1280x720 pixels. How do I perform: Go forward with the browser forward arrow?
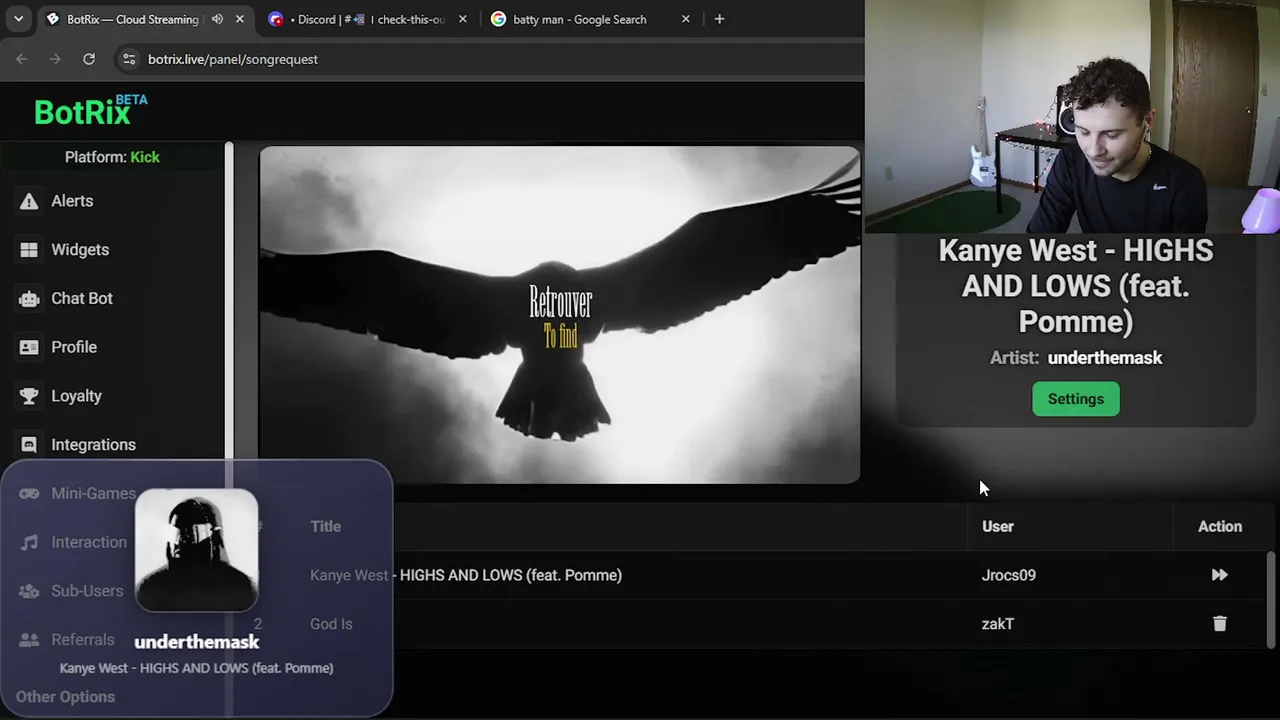click(x=55, y=59)
